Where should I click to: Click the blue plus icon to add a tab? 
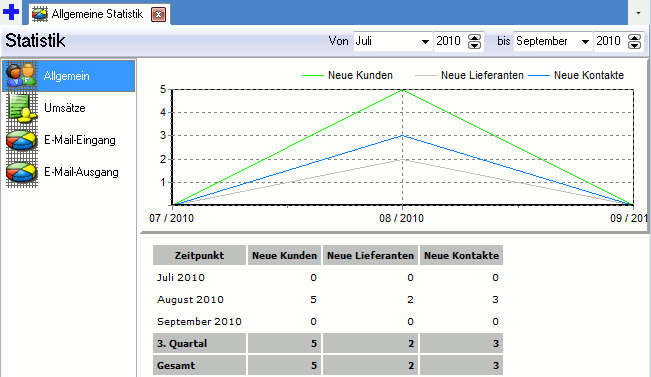tap(11, 12)
